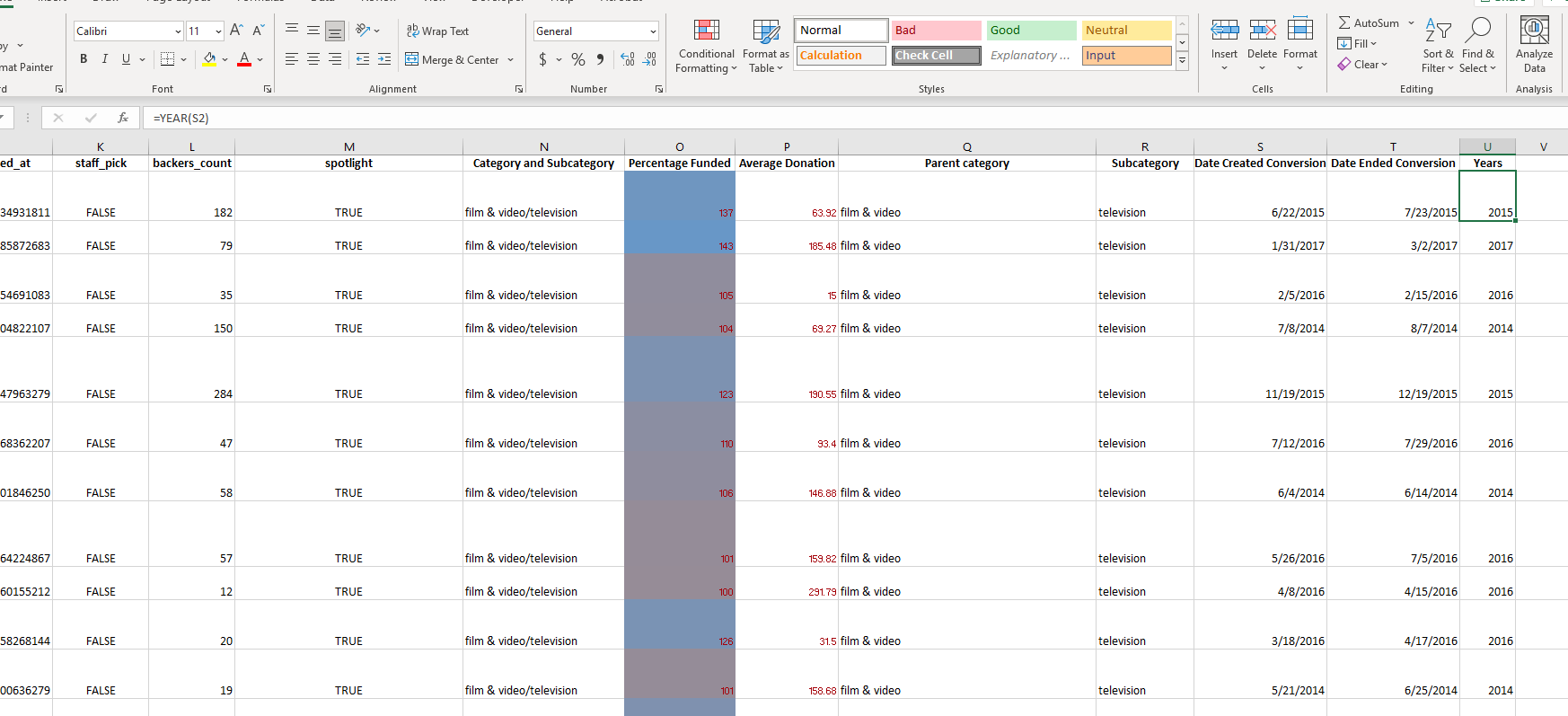Open Sort & Filter options

pos(1438,47)
